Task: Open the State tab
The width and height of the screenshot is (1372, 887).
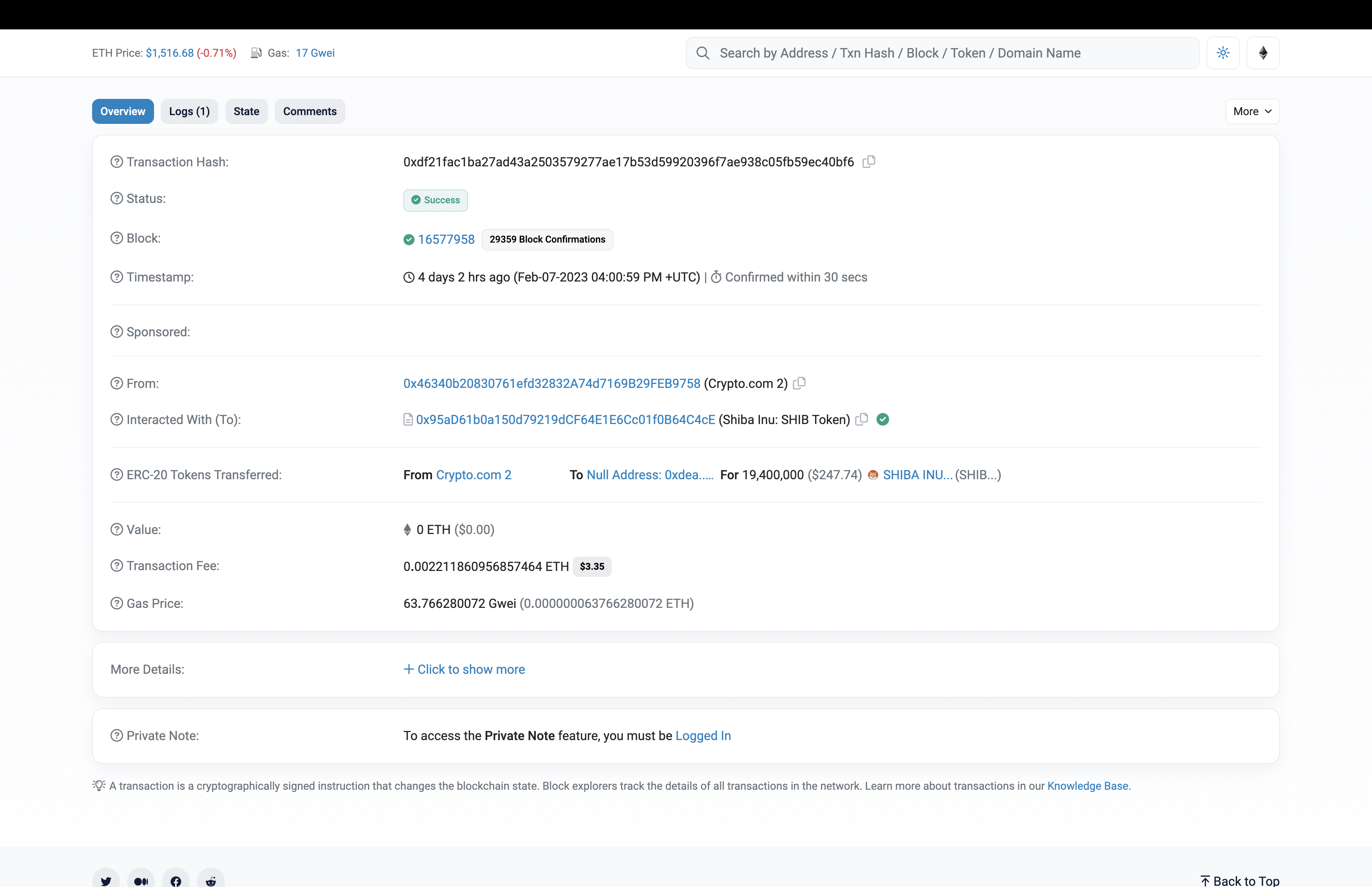Action: 247,112
